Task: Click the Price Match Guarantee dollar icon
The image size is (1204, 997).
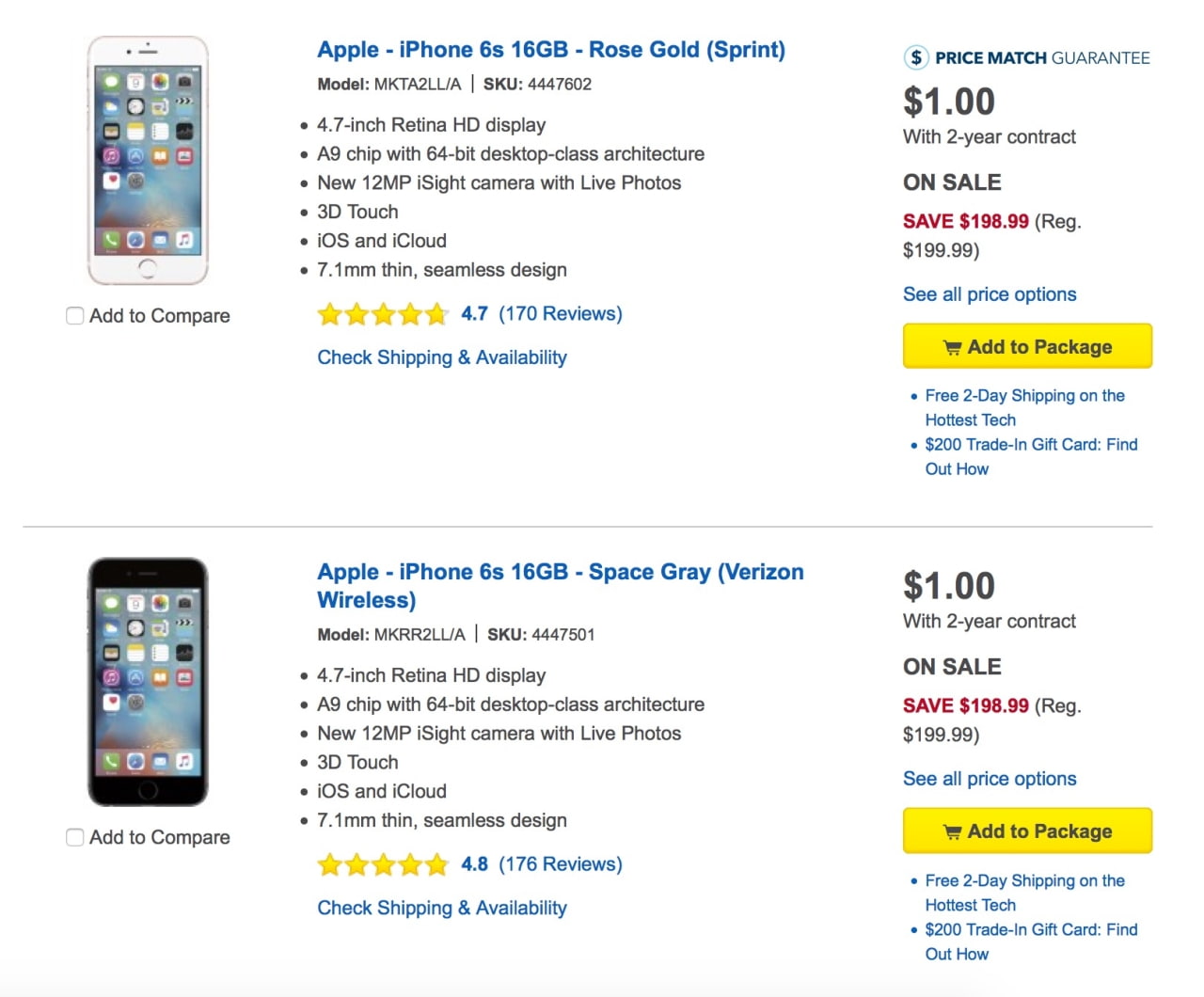Action: 915,57
